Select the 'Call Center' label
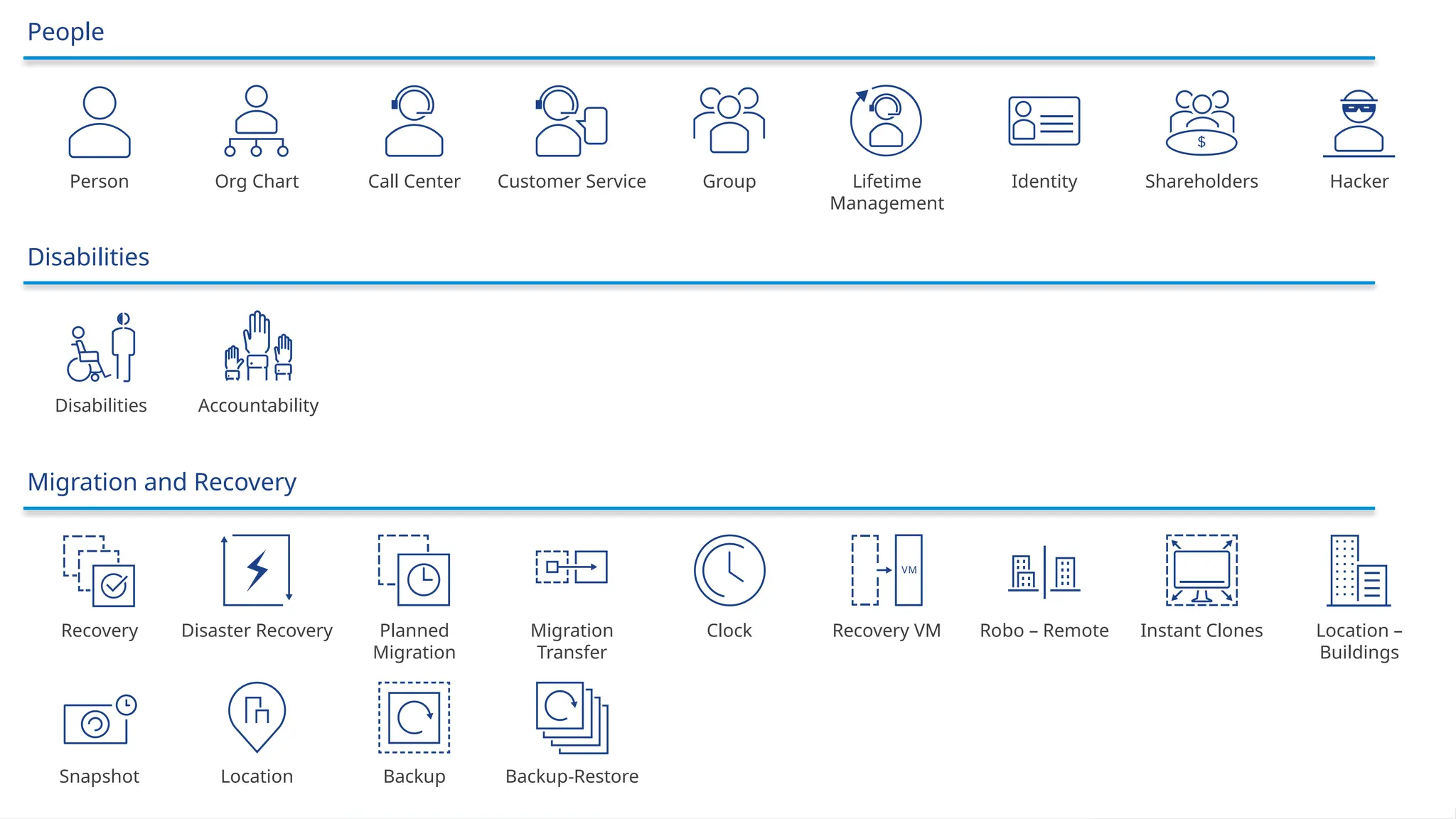This screenshot has width=1456, height=819. pos(414,181)
